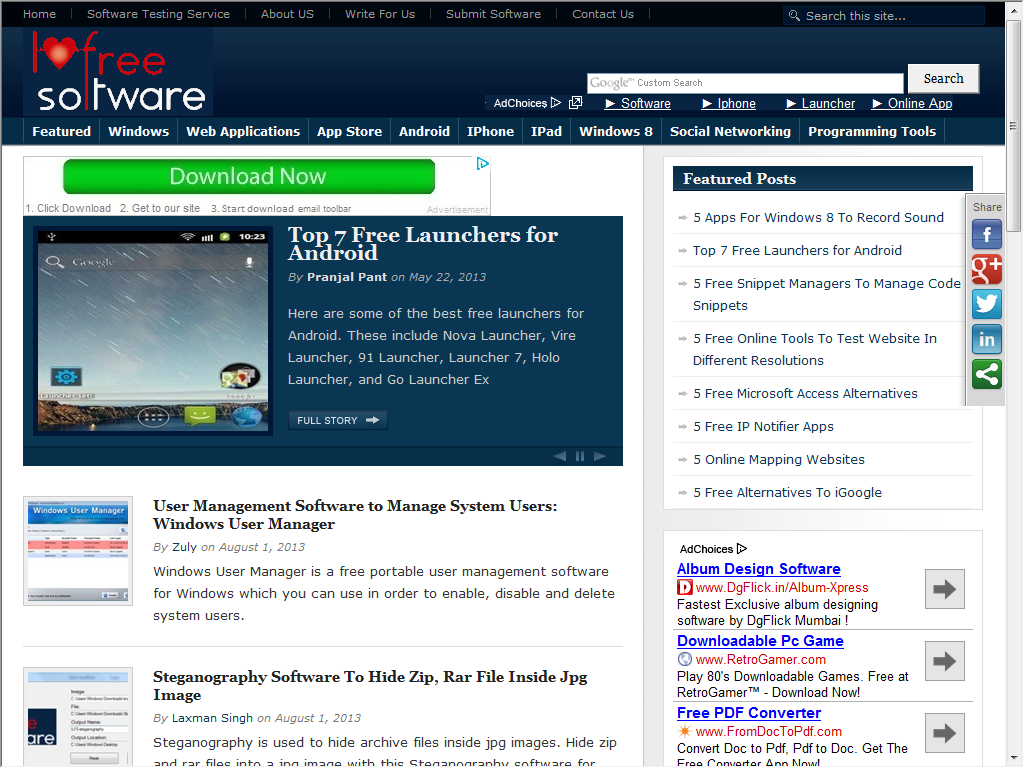The image size is (1024, 768).
Task: Click the LinkedIn share icon
Action: [986, 339]
